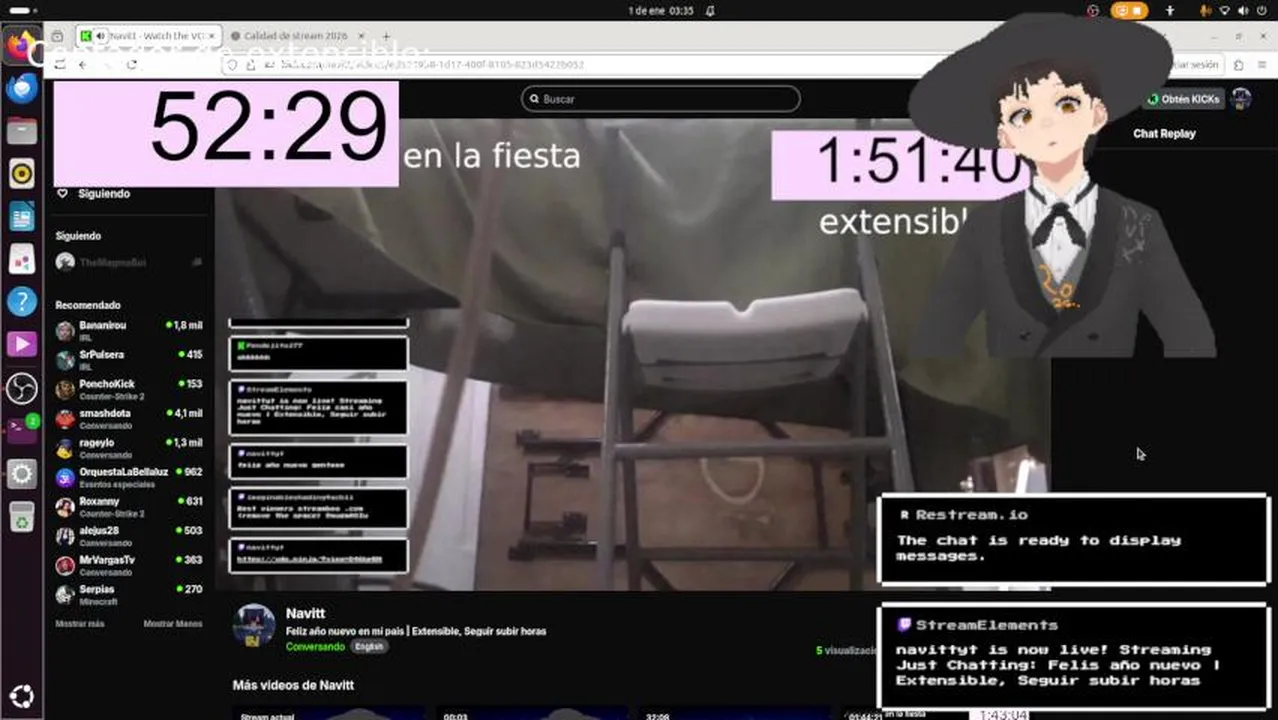Viewport: 1278px width, 720px height.
Task: Click the Chat Replay header text
Action: coord(1164,133)
